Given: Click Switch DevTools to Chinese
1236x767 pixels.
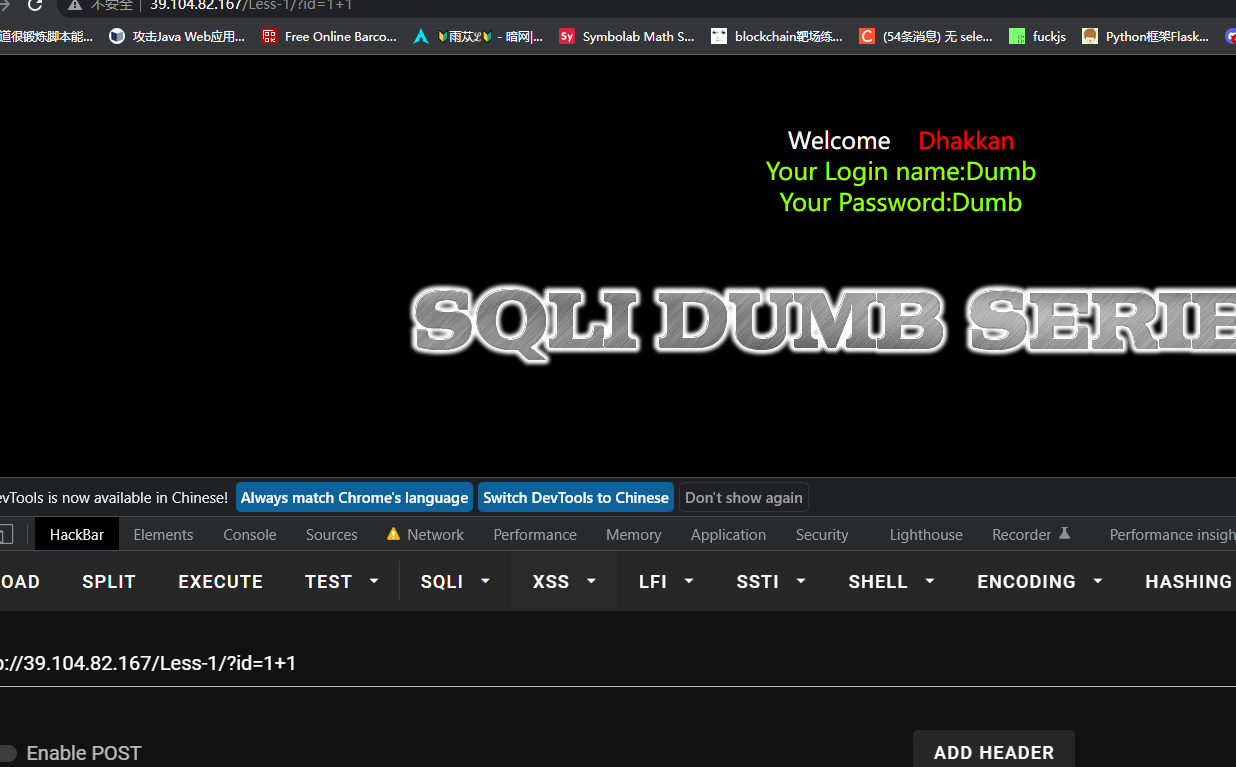Looking at the screenshot, I should tap(575, 497).
